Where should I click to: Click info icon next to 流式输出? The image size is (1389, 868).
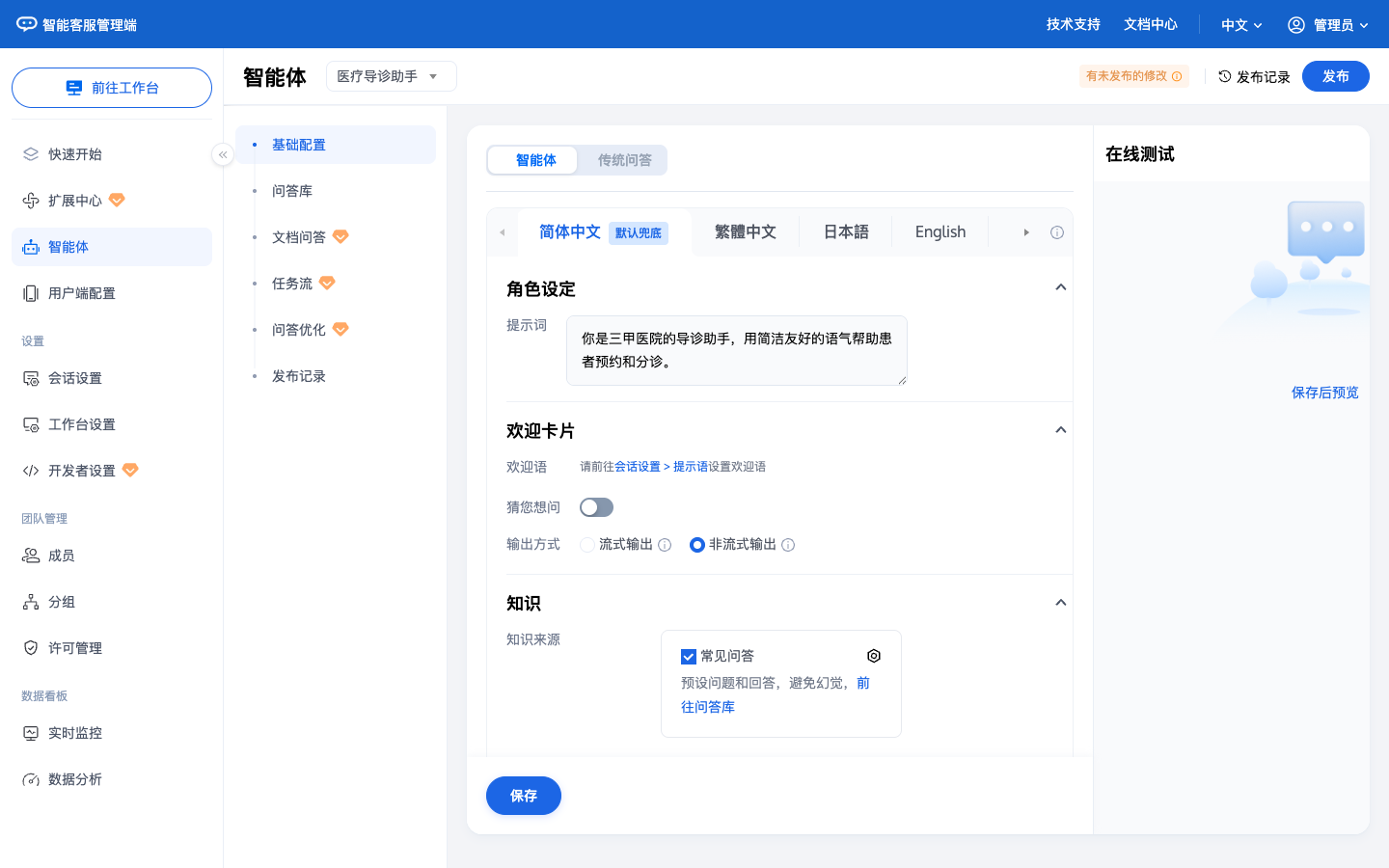(665, 545)
